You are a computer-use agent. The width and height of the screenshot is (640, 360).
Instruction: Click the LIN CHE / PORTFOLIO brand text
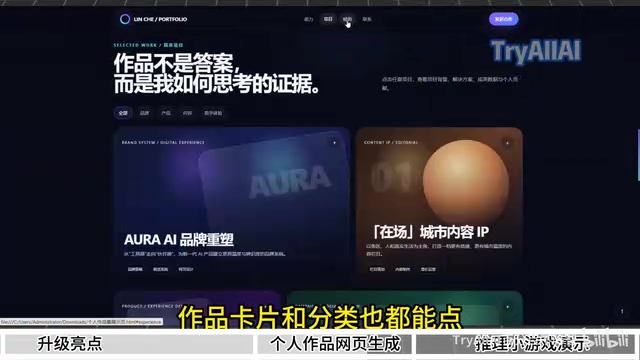pyautogui.click(x=160, y=19)
